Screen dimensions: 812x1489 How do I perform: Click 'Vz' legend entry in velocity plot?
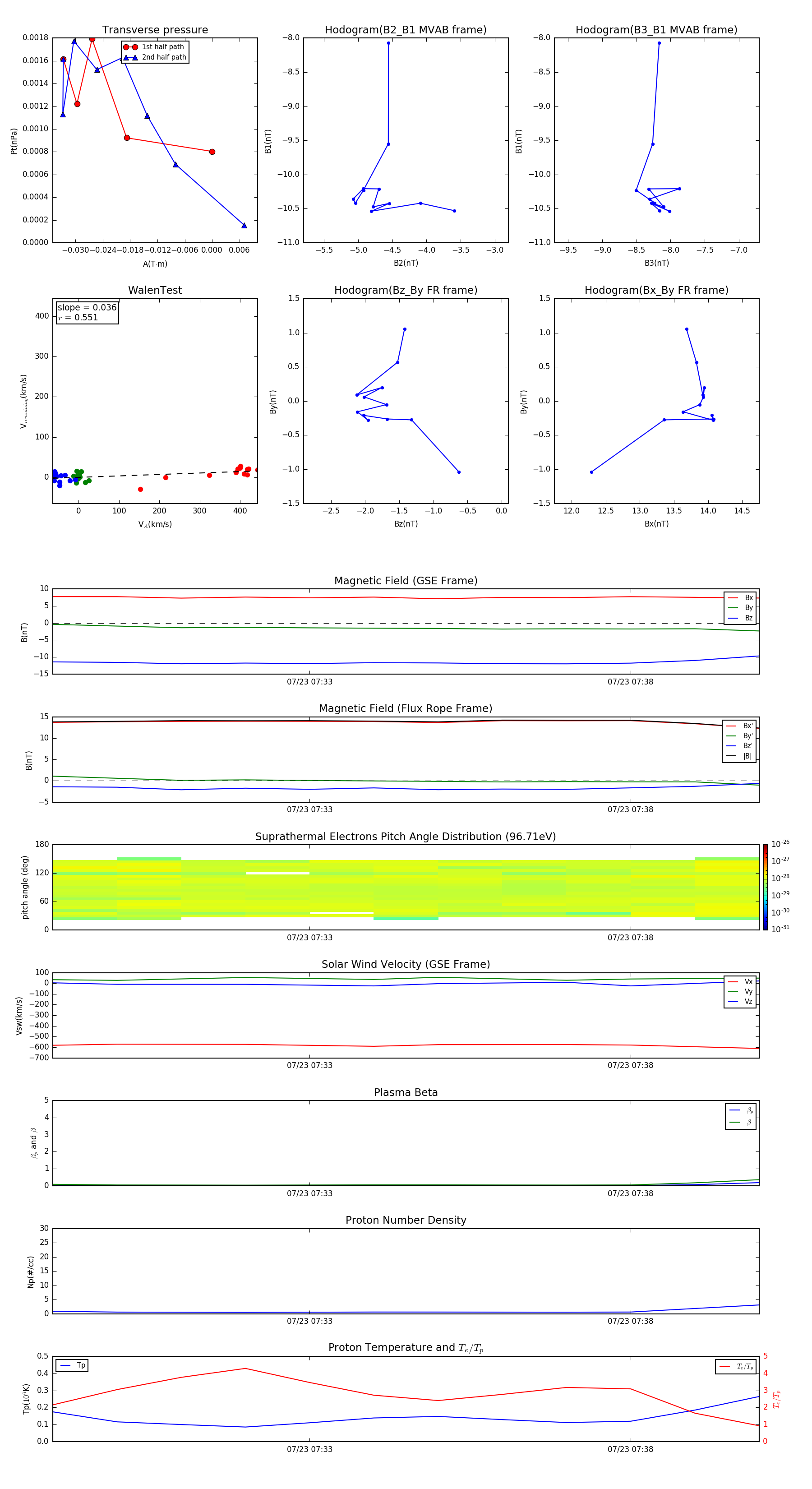(x=740, y=1001)
